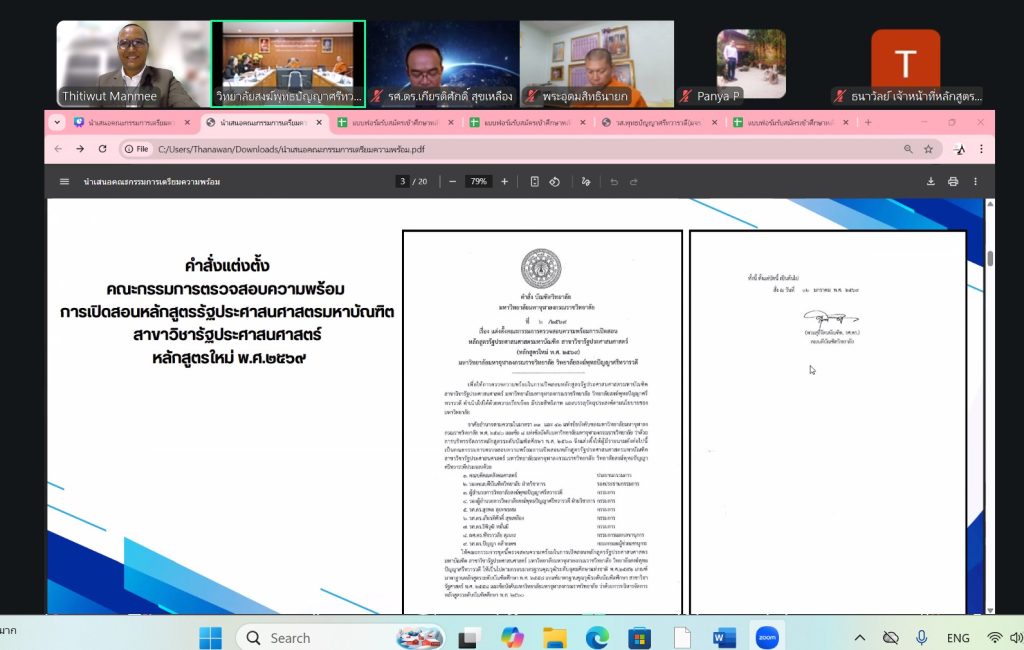The height and width of the screenshot is (650, 1024).
Task: Reload the browser page
Action: (102, 149)
